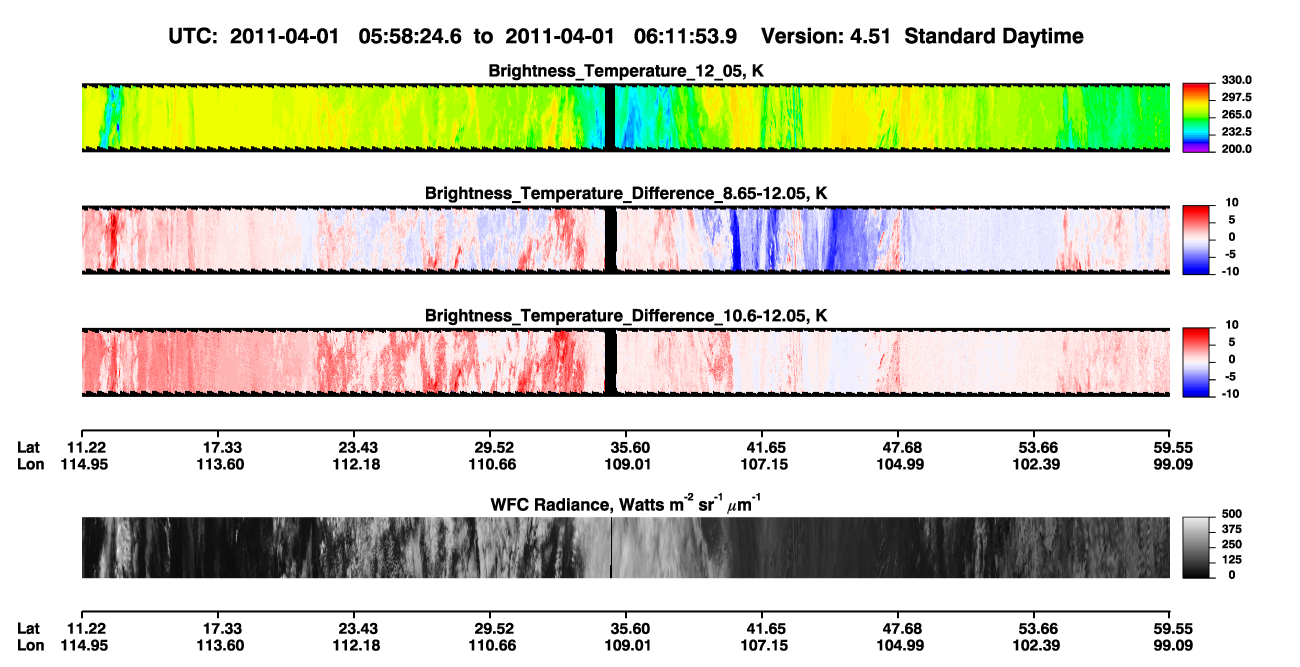Click the 265.0 colorbar label

pos(1237,115)
